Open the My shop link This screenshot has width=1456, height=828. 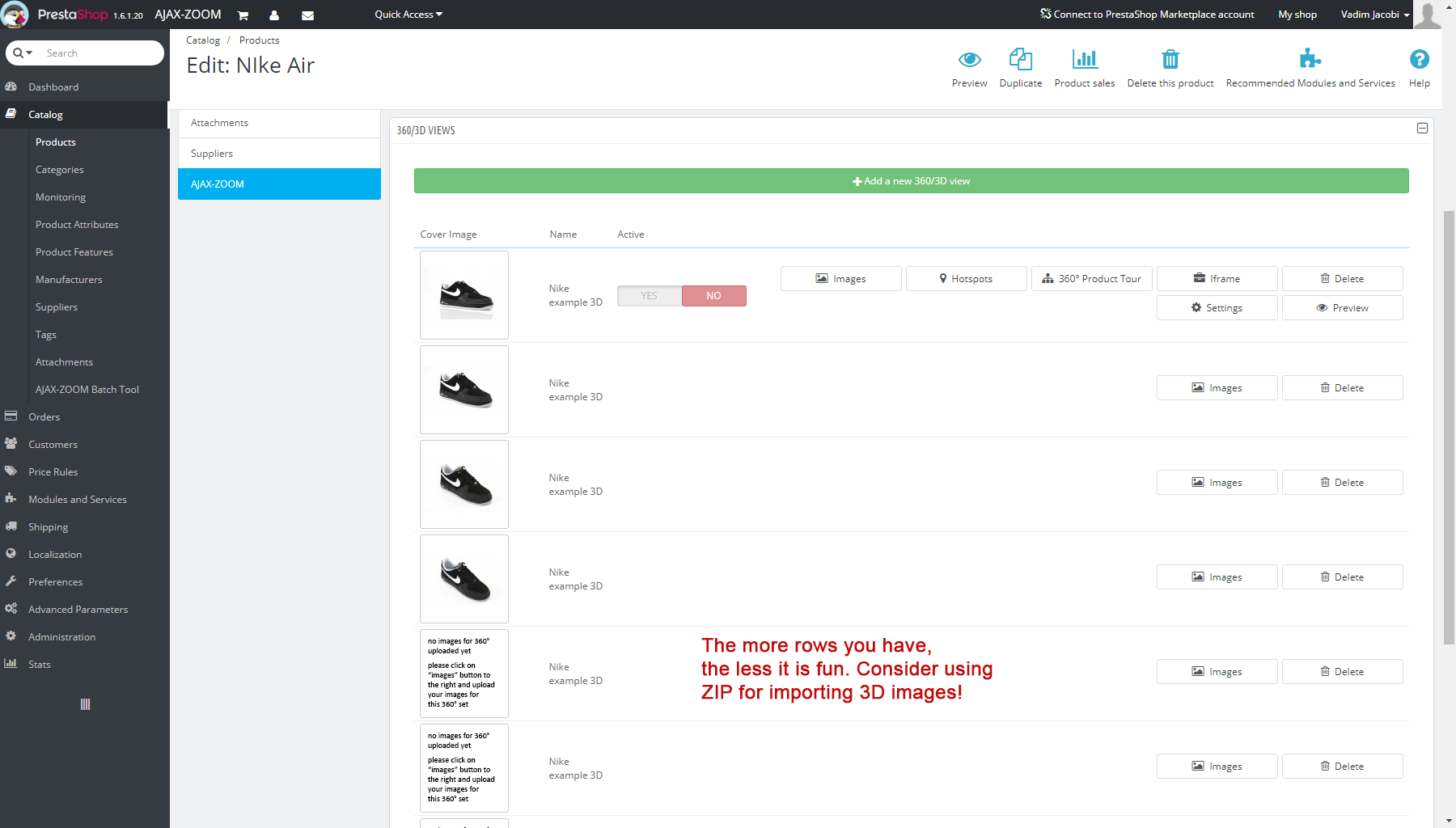point(1297,15)
